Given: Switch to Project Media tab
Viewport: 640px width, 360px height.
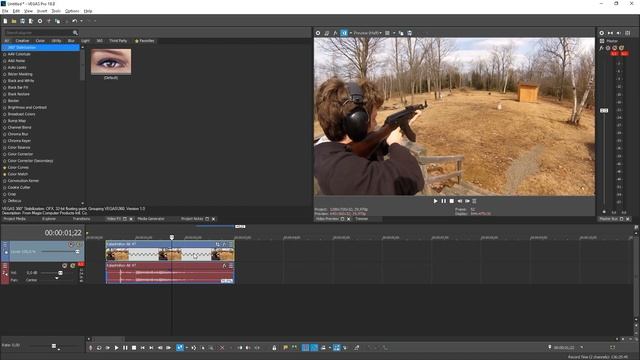Looking at the screenshot, I should (x=15, y=219).
